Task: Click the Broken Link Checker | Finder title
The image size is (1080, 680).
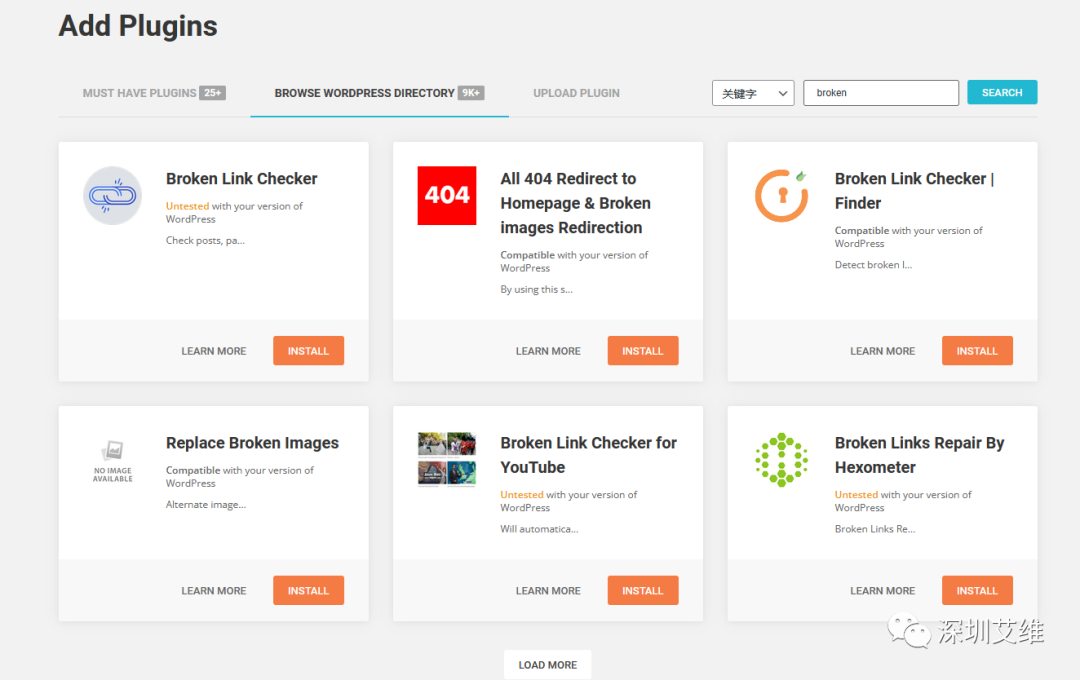Action: click(914, 191)
